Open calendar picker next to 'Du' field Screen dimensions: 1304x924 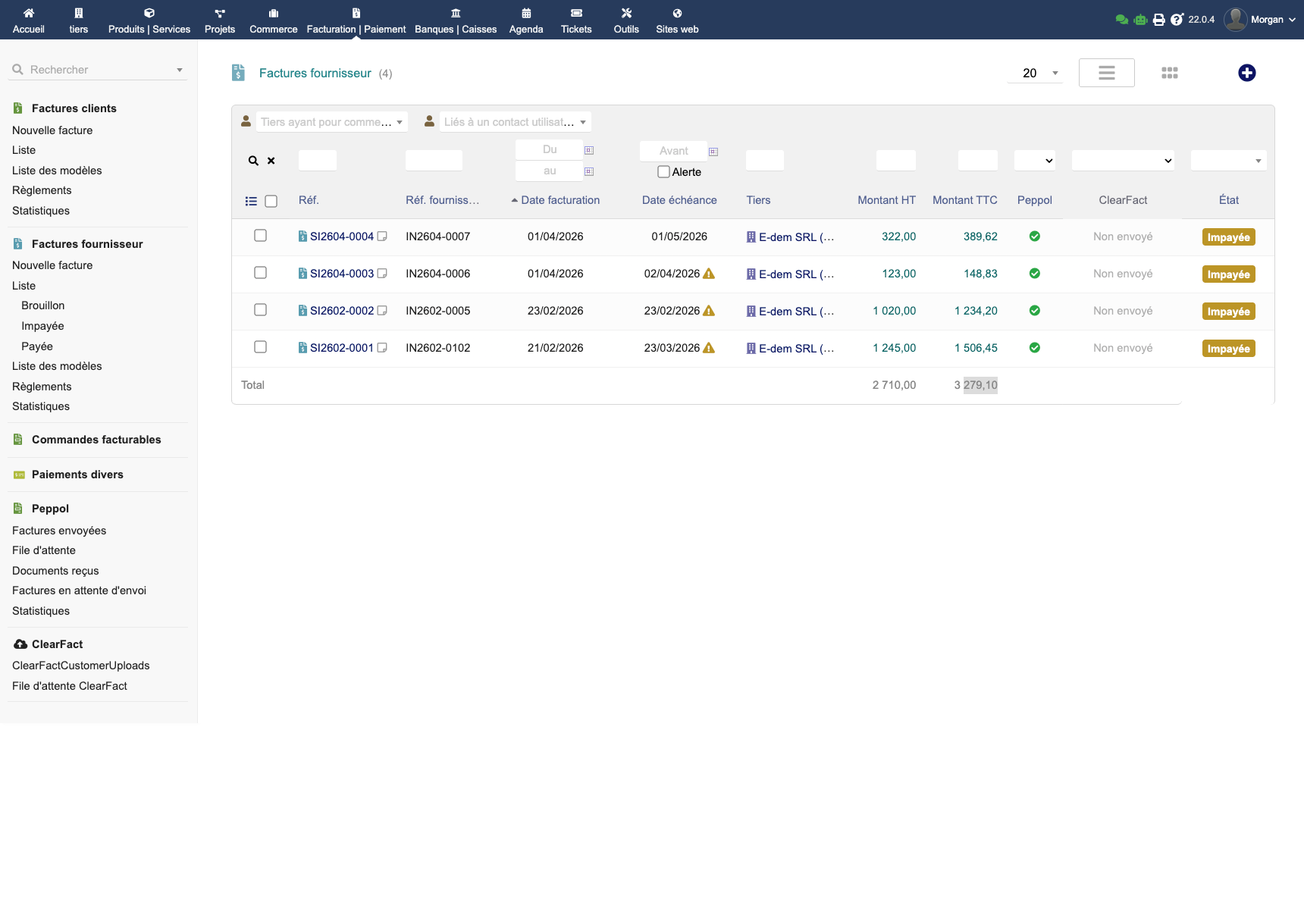coord(589,150)
